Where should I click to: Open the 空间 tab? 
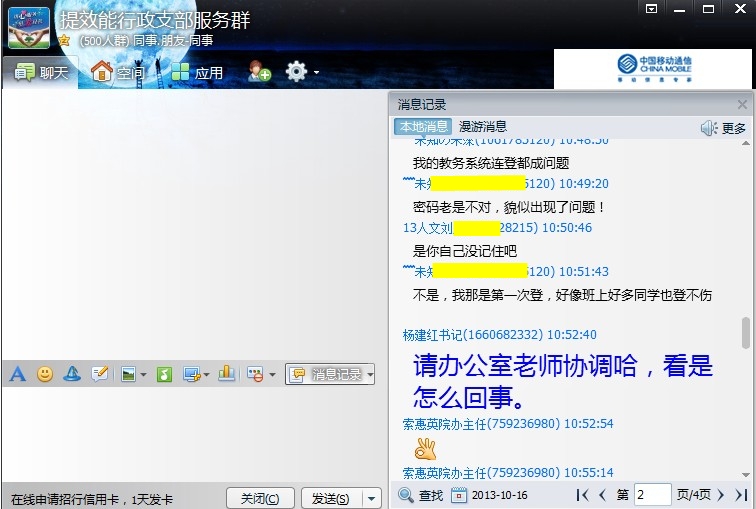[x=118, y=73]
